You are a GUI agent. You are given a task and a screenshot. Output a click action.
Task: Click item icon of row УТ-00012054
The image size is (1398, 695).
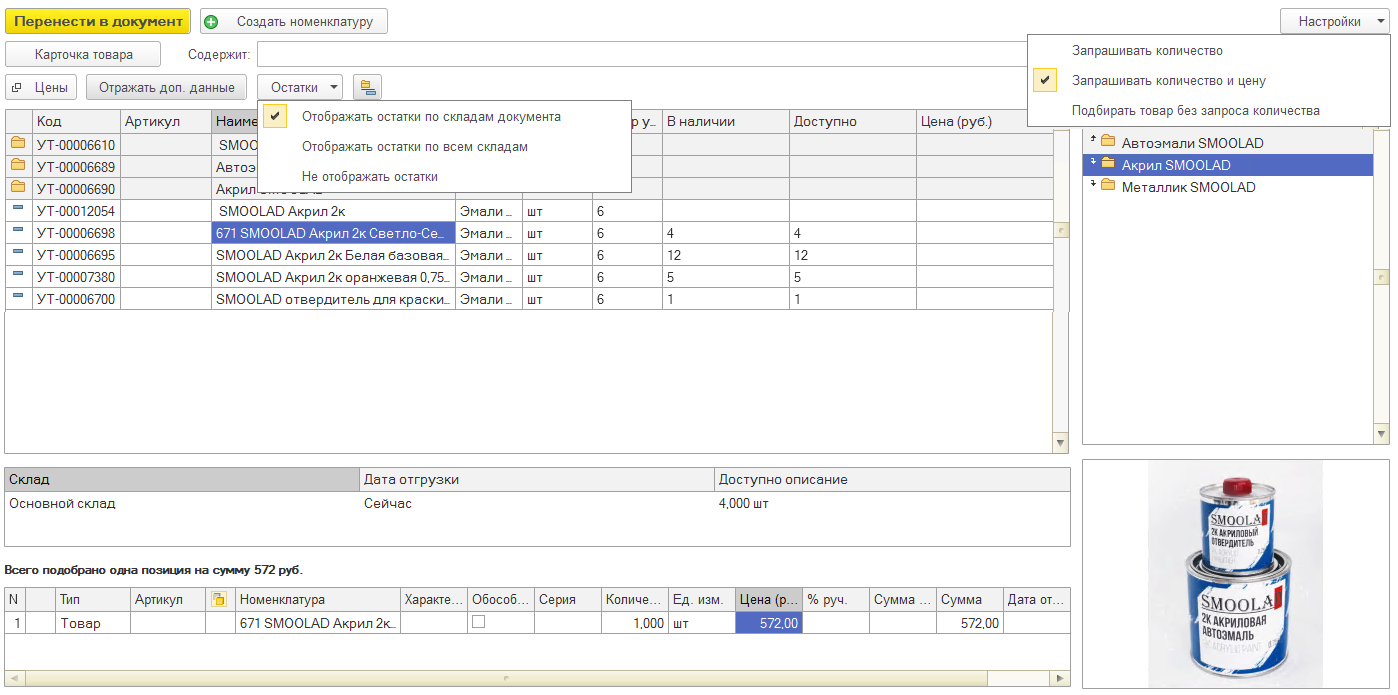click(18, 210)
